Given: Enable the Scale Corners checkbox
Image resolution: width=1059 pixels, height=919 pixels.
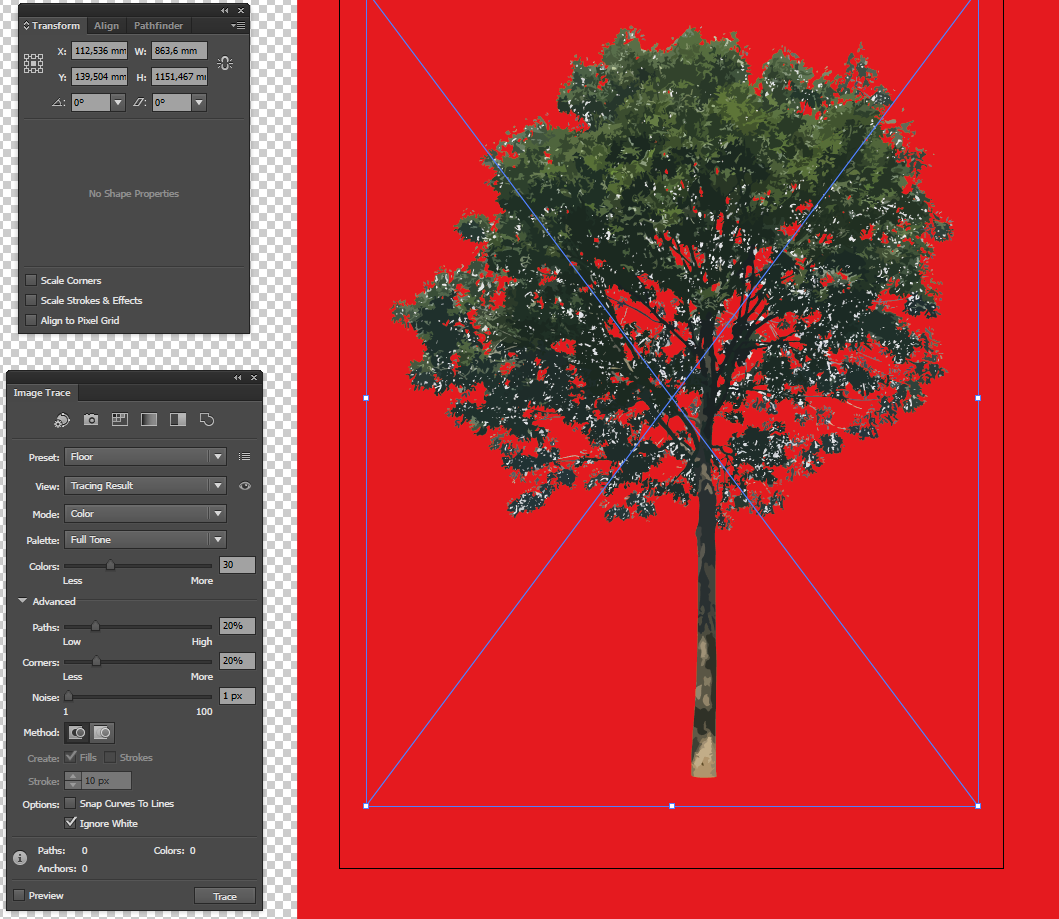Looking at the screenshot, I should pyautogui.click(x=31, y=280).
